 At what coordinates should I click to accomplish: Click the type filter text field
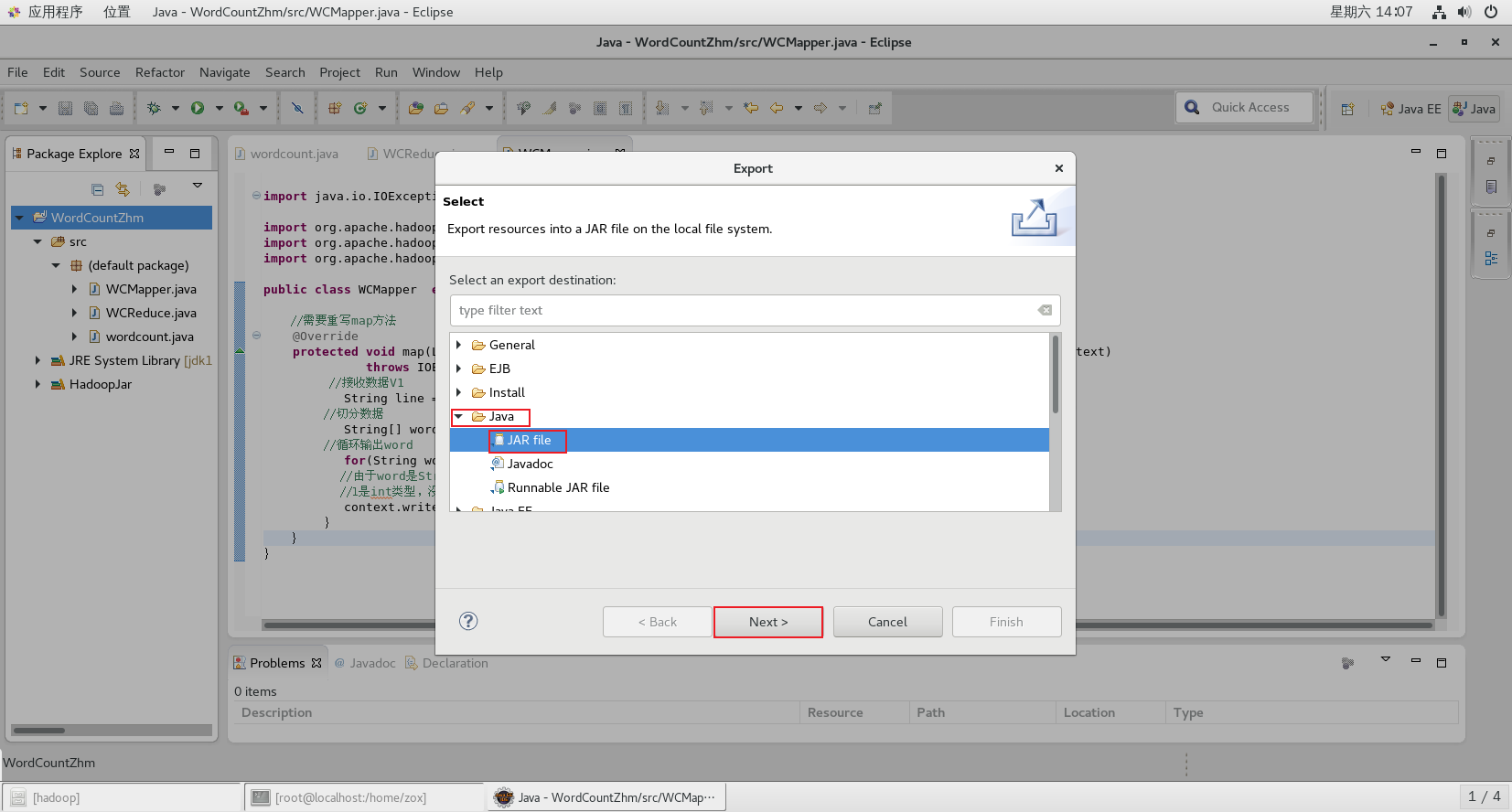(755, 310)
